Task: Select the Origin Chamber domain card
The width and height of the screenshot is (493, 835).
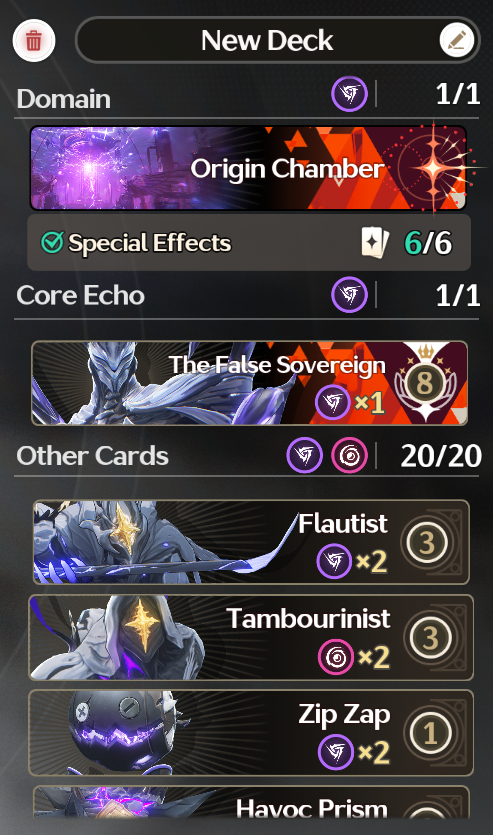Action: coord(249,168)
